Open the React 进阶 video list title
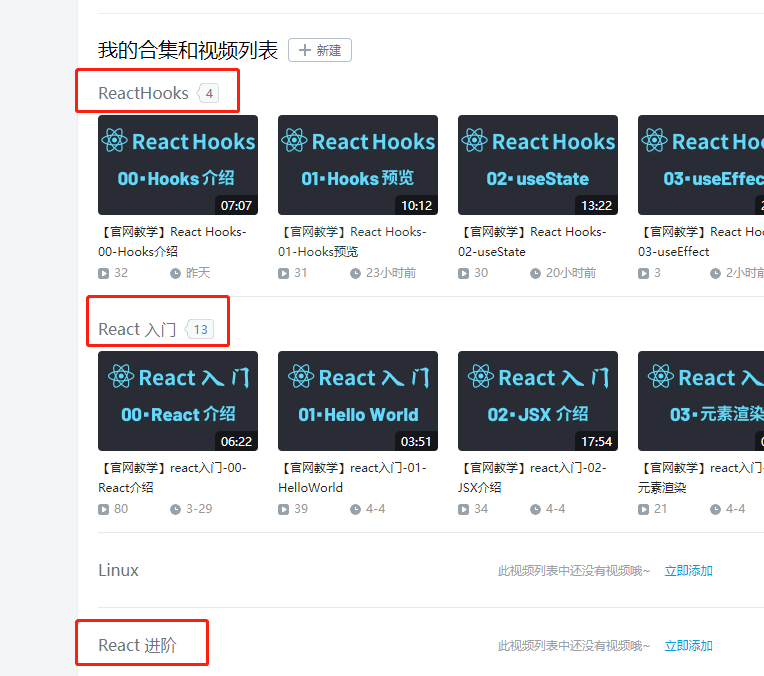 pos(137,645)
